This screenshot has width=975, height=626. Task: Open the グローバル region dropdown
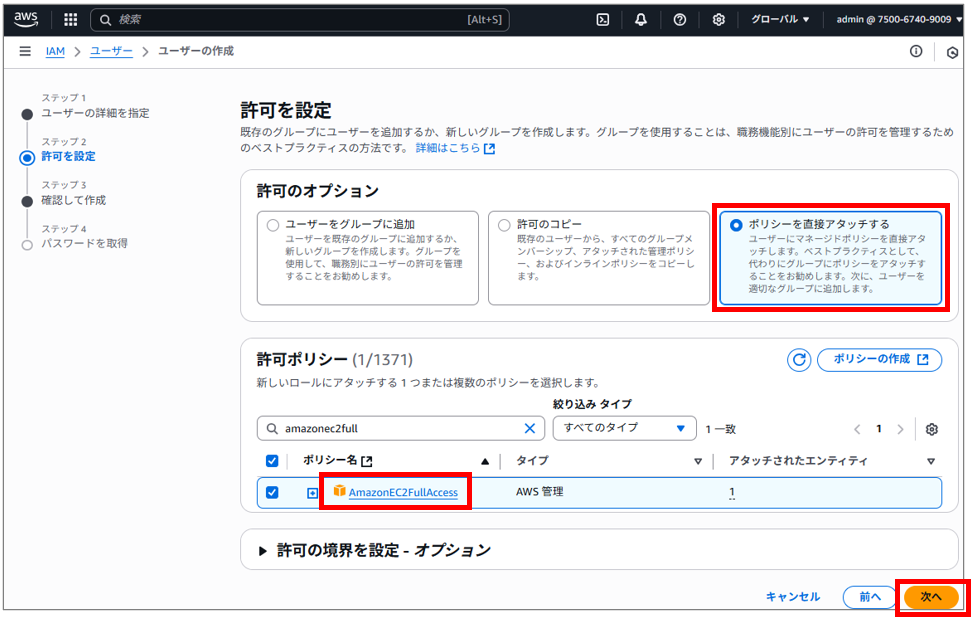[x=780, y=20]
